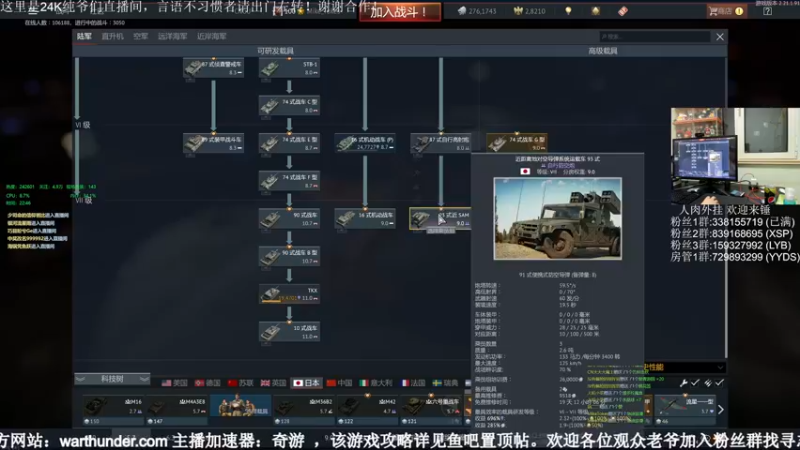Select the M16 crew slot
Screen dimensions: 800x450
(x=112, y=410)
